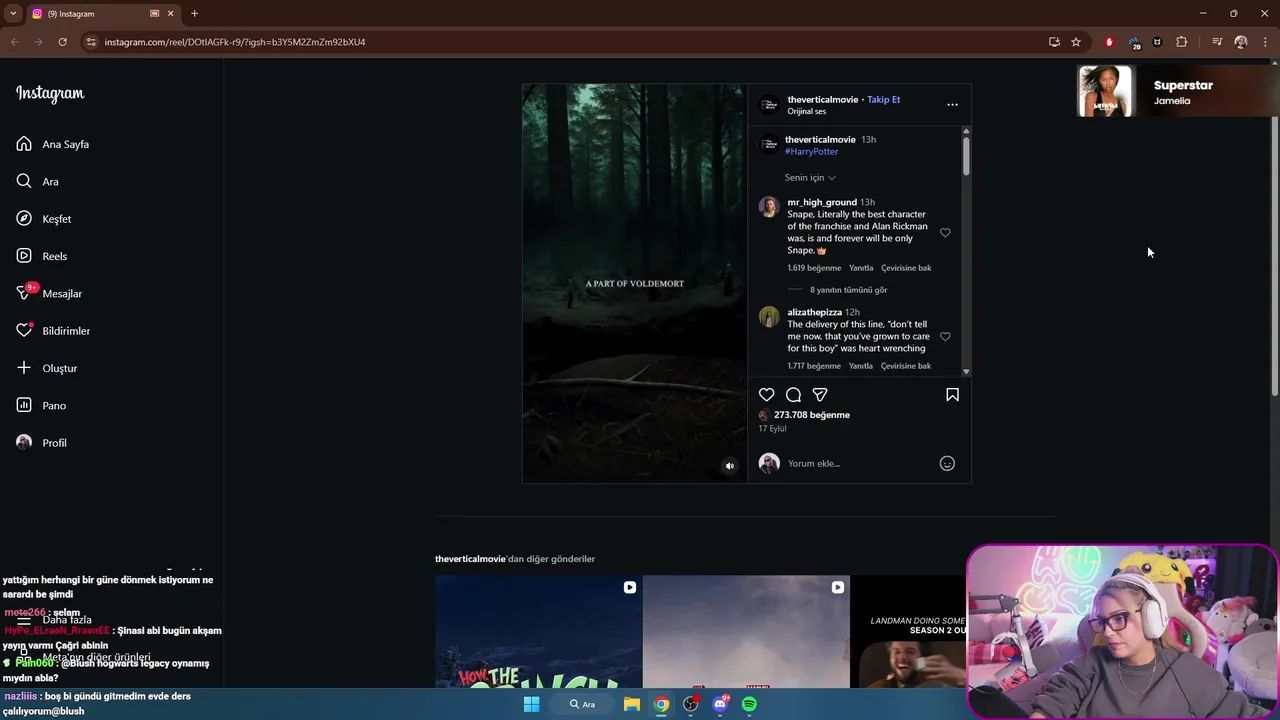Click the comment bubble icon

point(793,395)
